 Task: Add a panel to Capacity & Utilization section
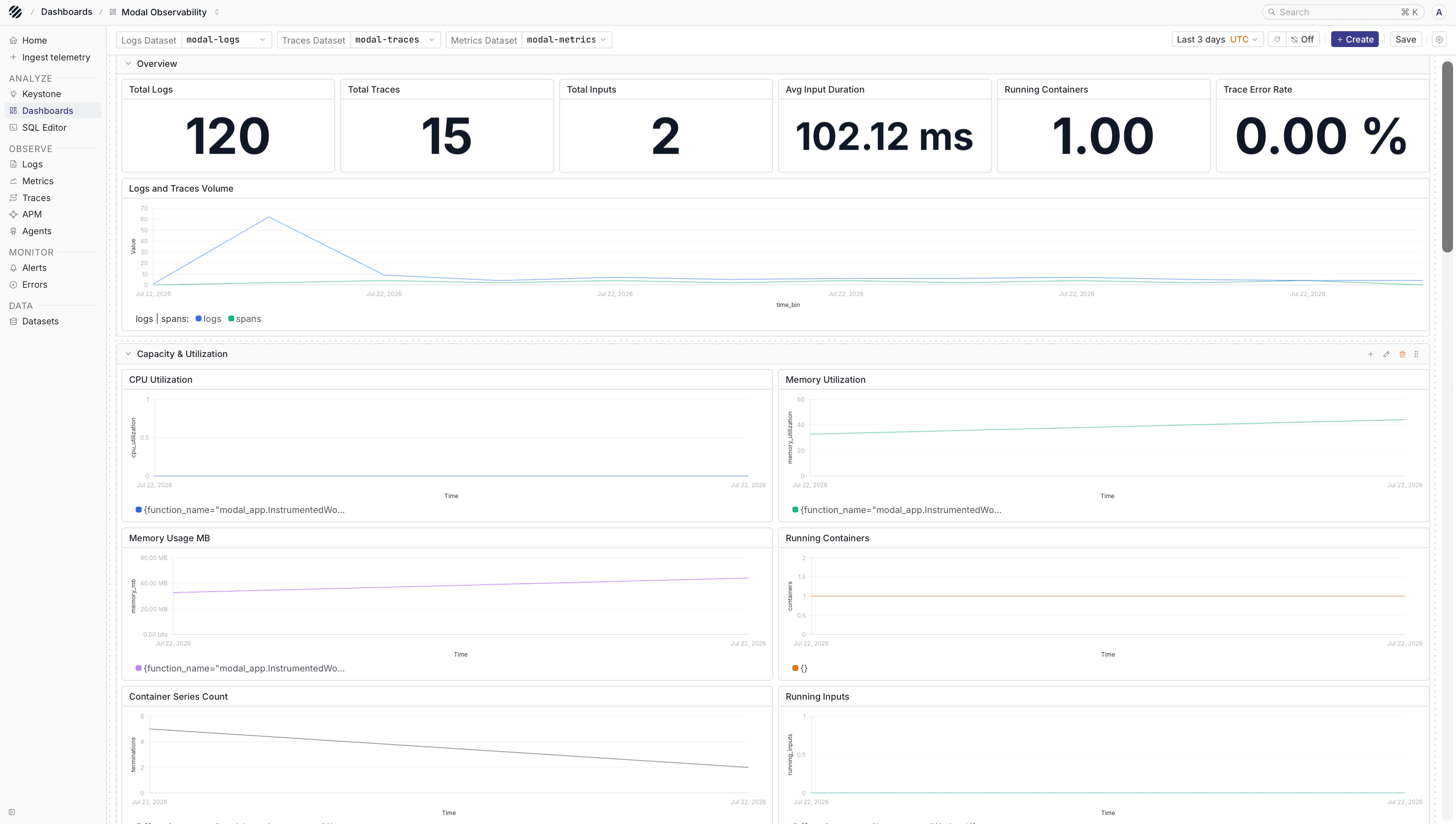coord(1370,354)
